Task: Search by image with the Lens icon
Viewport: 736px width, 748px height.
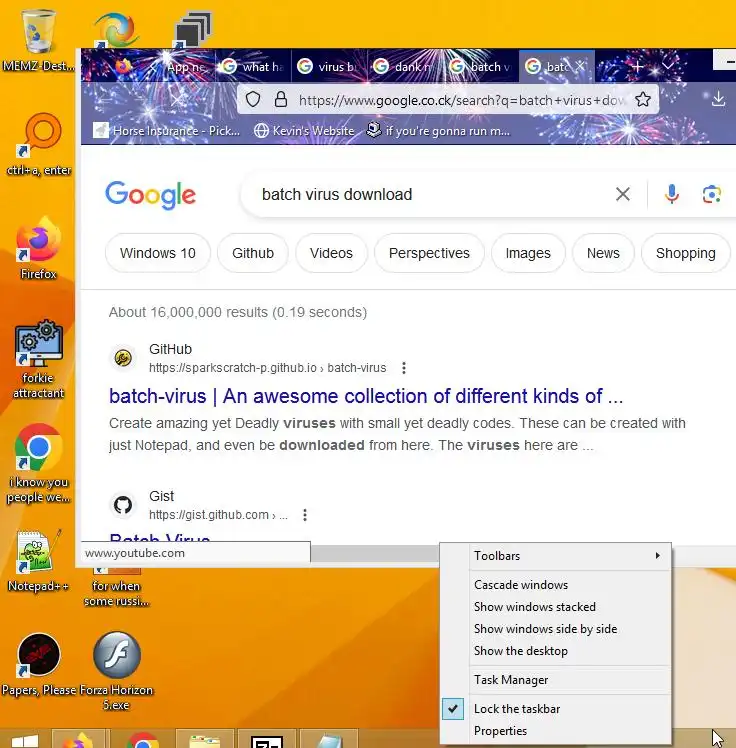Action: point(711,194)
